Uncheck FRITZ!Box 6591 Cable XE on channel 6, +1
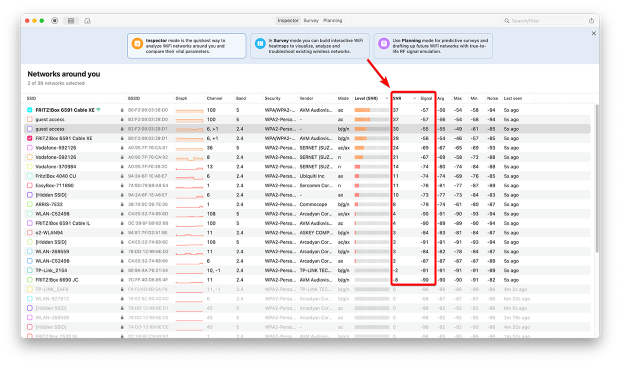This screenshot has width=620, height=365. (x=30, y=138)
